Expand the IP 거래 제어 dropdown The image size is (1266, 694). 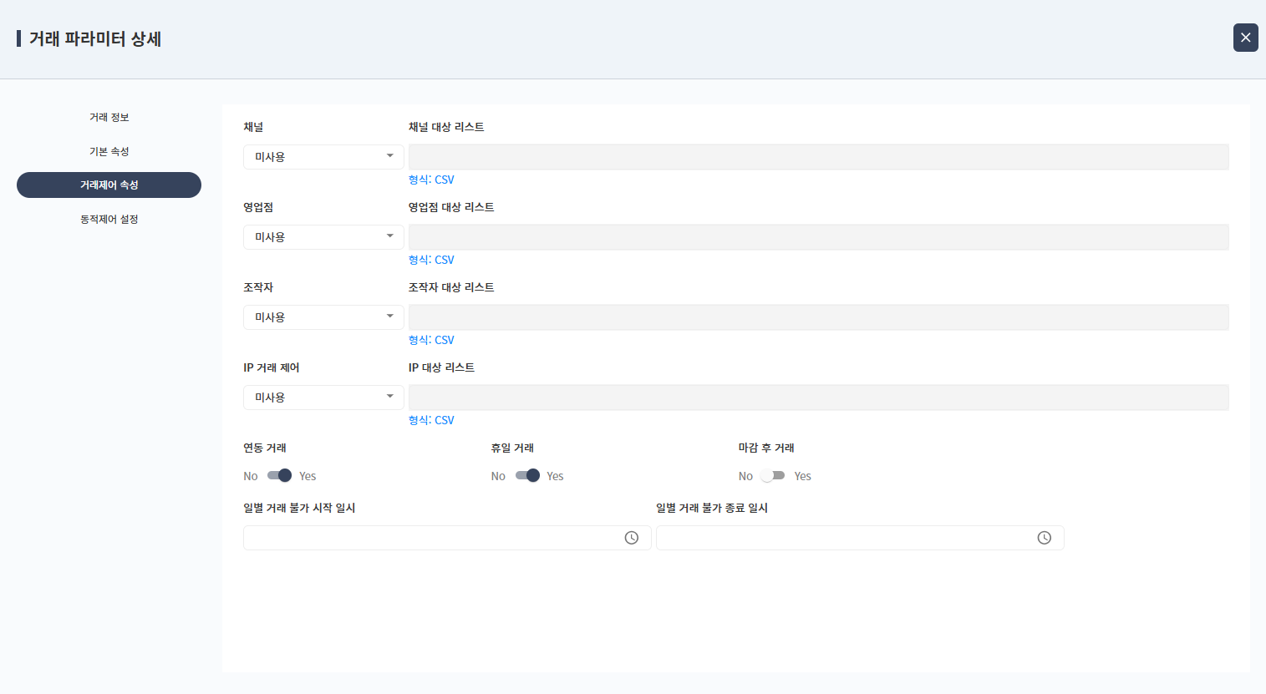pyautogui.click(x=323, y=397)
